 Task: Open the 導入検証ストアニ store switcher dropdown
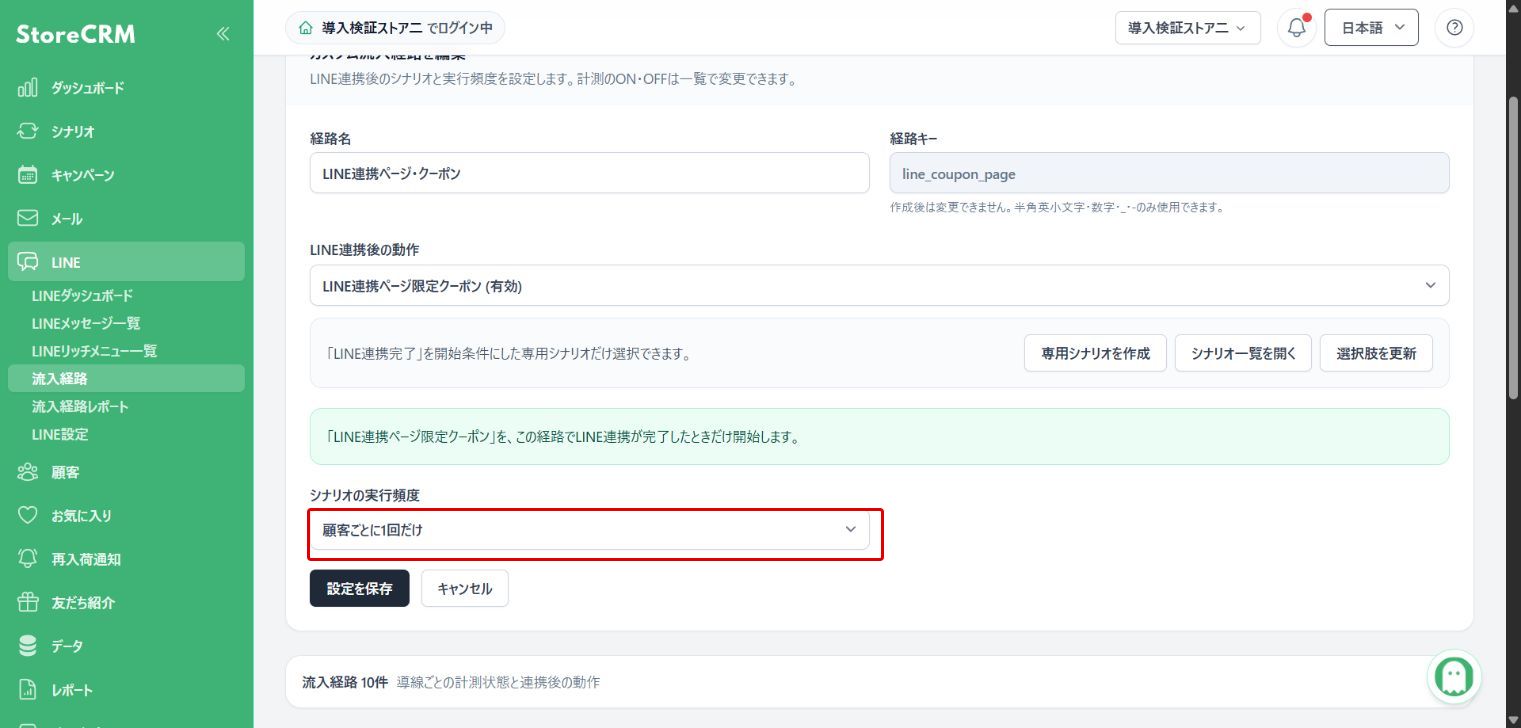click(x=1188, y=28)
